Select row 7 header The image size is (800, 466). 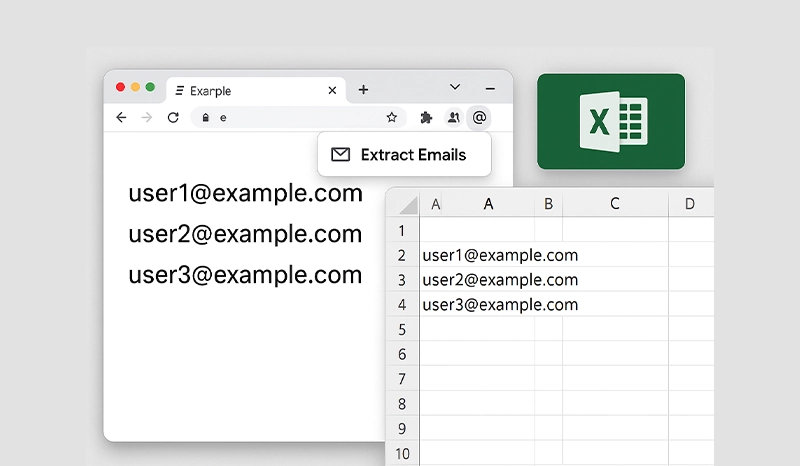point(402,379)
